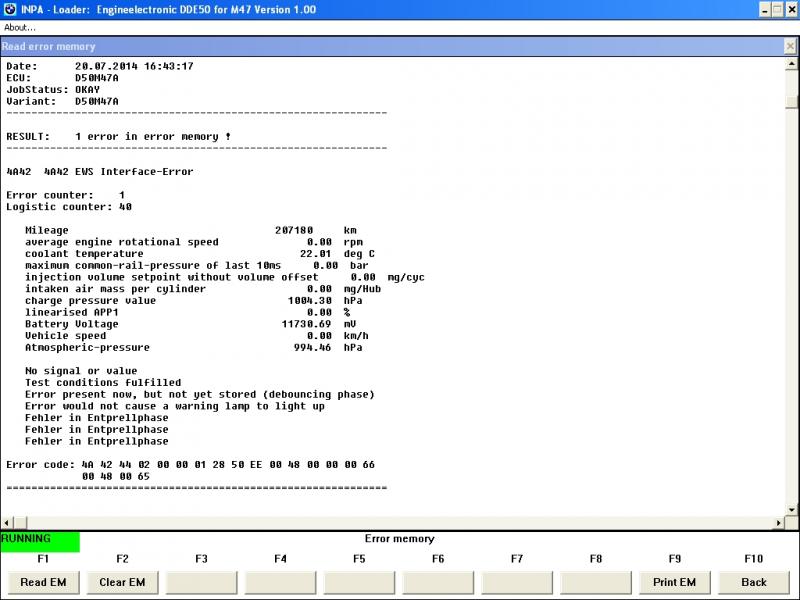Click the blank button under F3
This screenshot has height=600, width=800.
[201, 582]
